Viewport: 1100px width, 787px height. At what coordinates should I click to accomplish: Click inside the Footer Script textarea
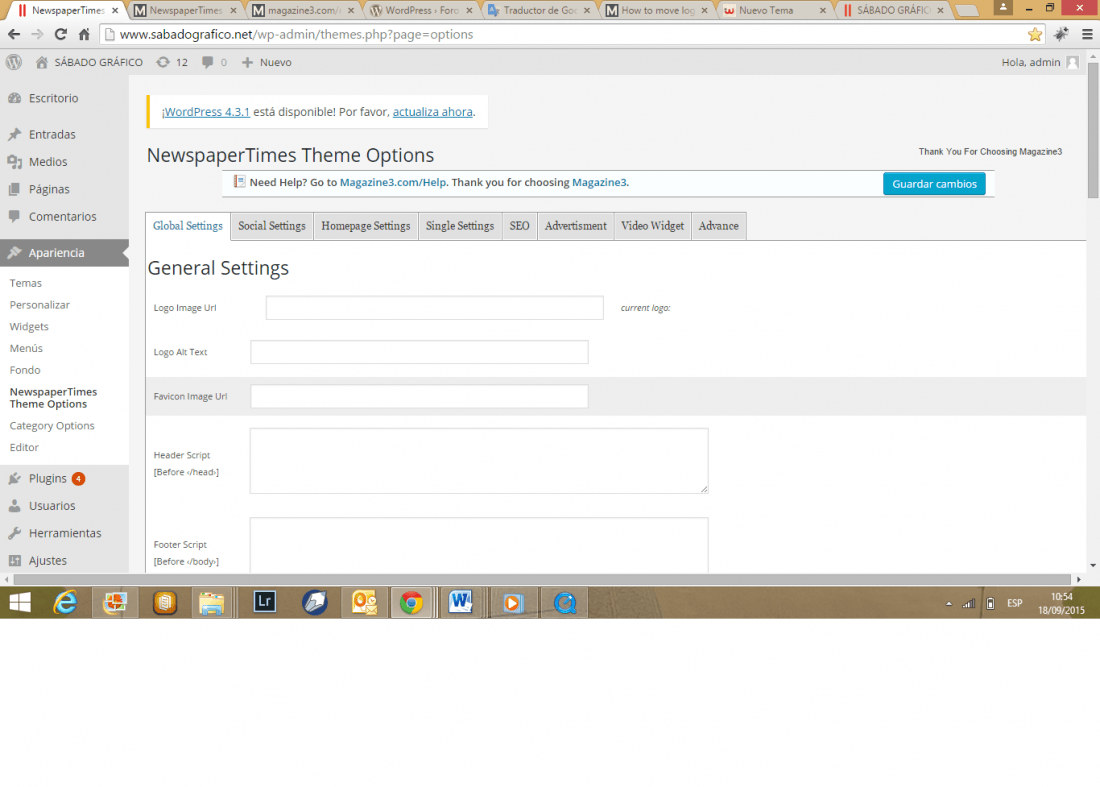point(479,546)
